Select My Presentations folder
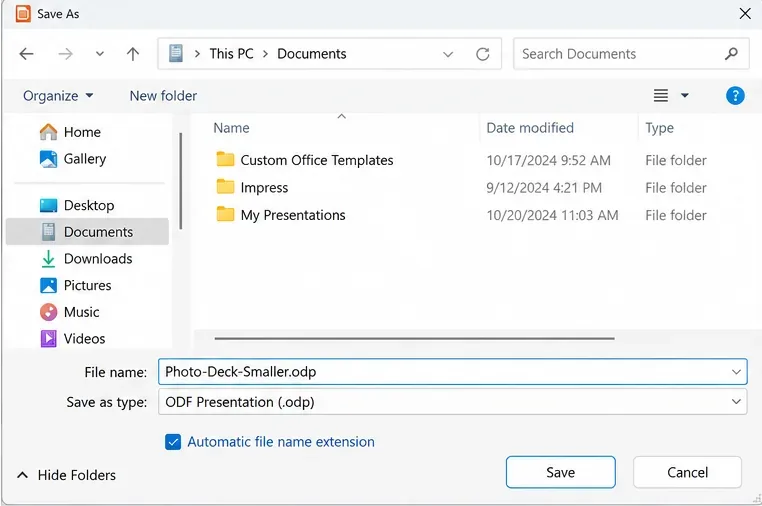This screenshot has width=762, height=506. (x=293, y=215)
